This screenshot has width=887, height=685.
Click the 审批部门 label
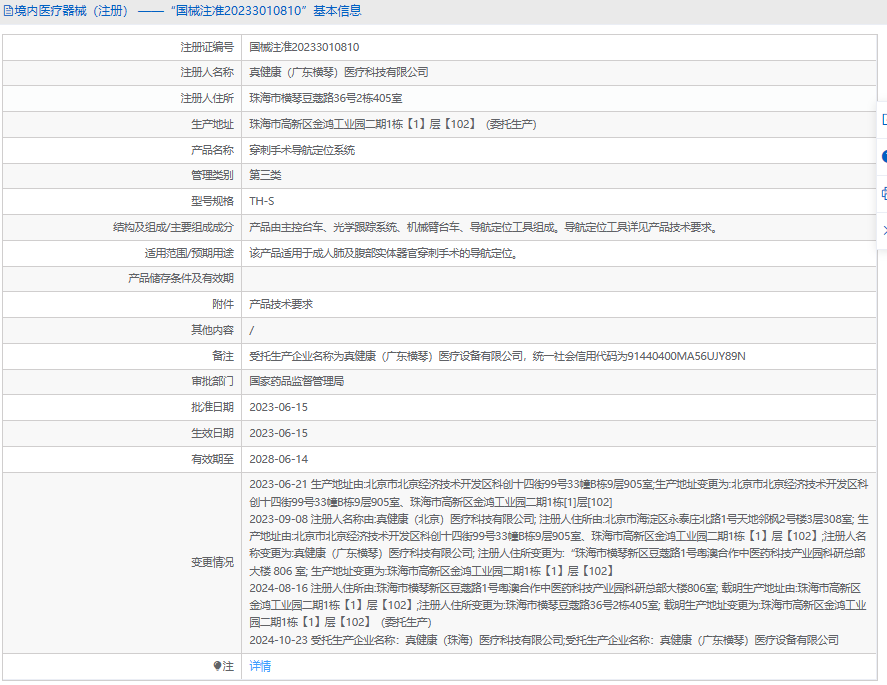point(212,381)
